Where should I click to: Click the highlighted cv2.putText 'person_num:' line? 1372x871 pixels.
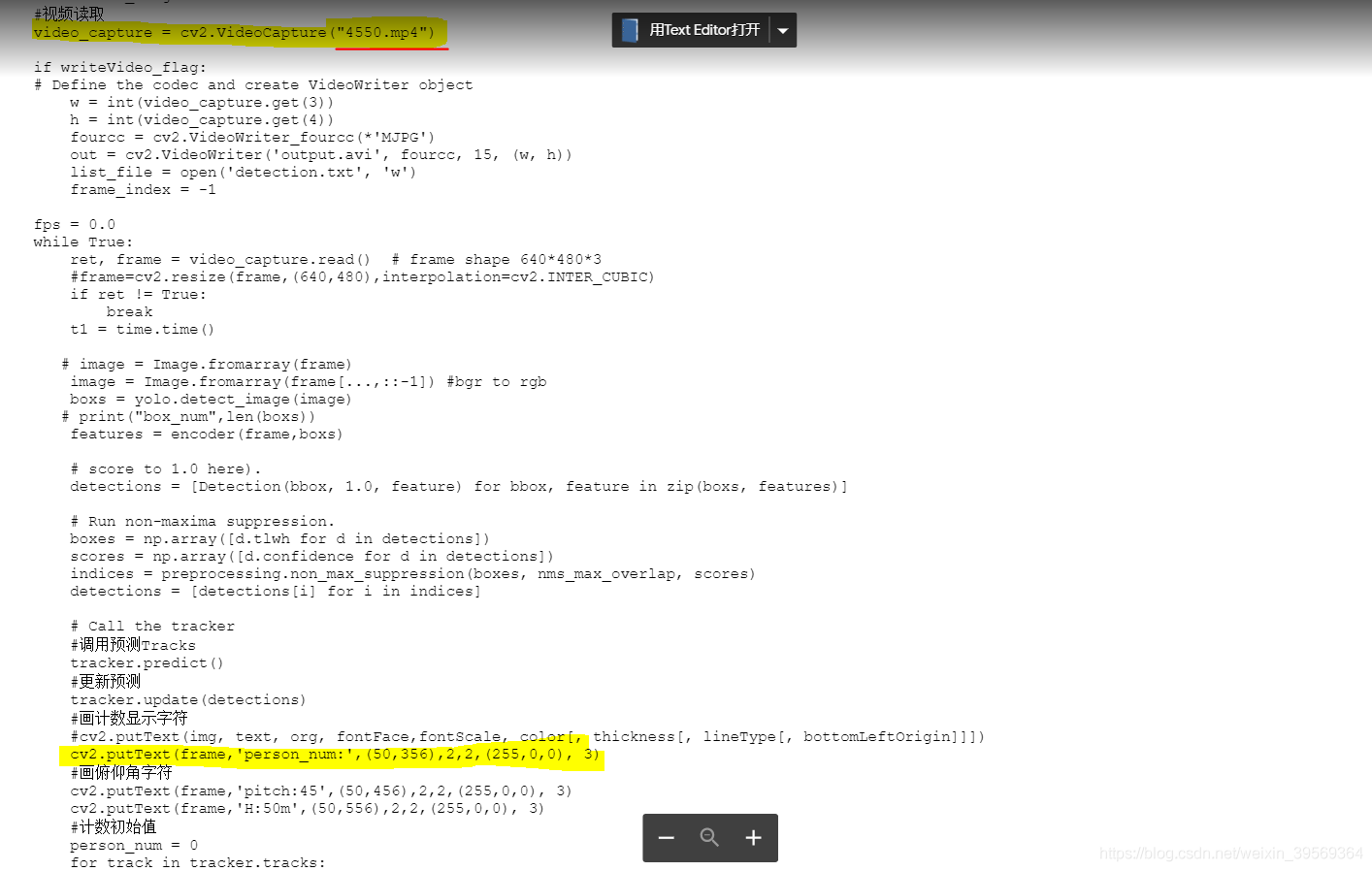(x=334, y=755)
